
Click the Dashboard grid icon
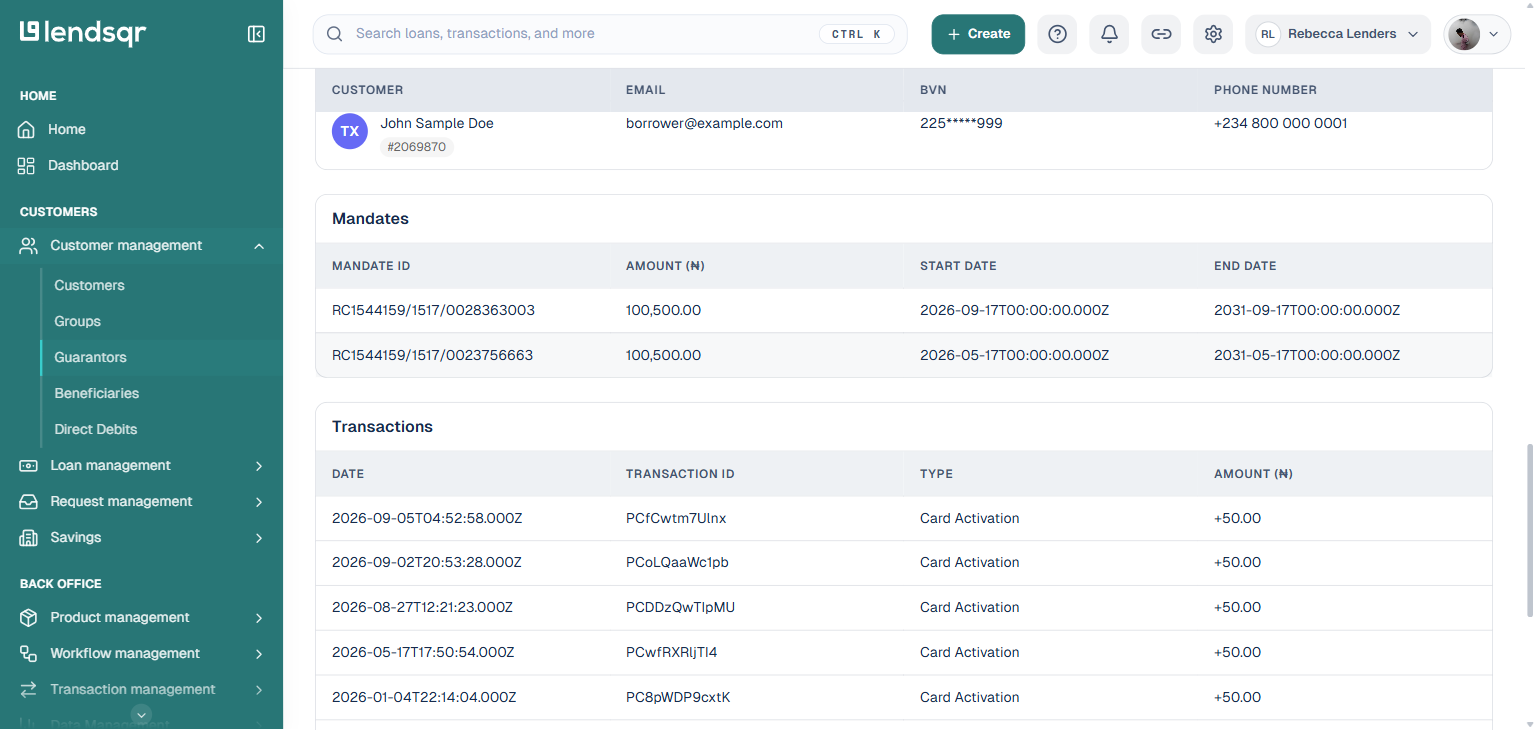[27, 166]
